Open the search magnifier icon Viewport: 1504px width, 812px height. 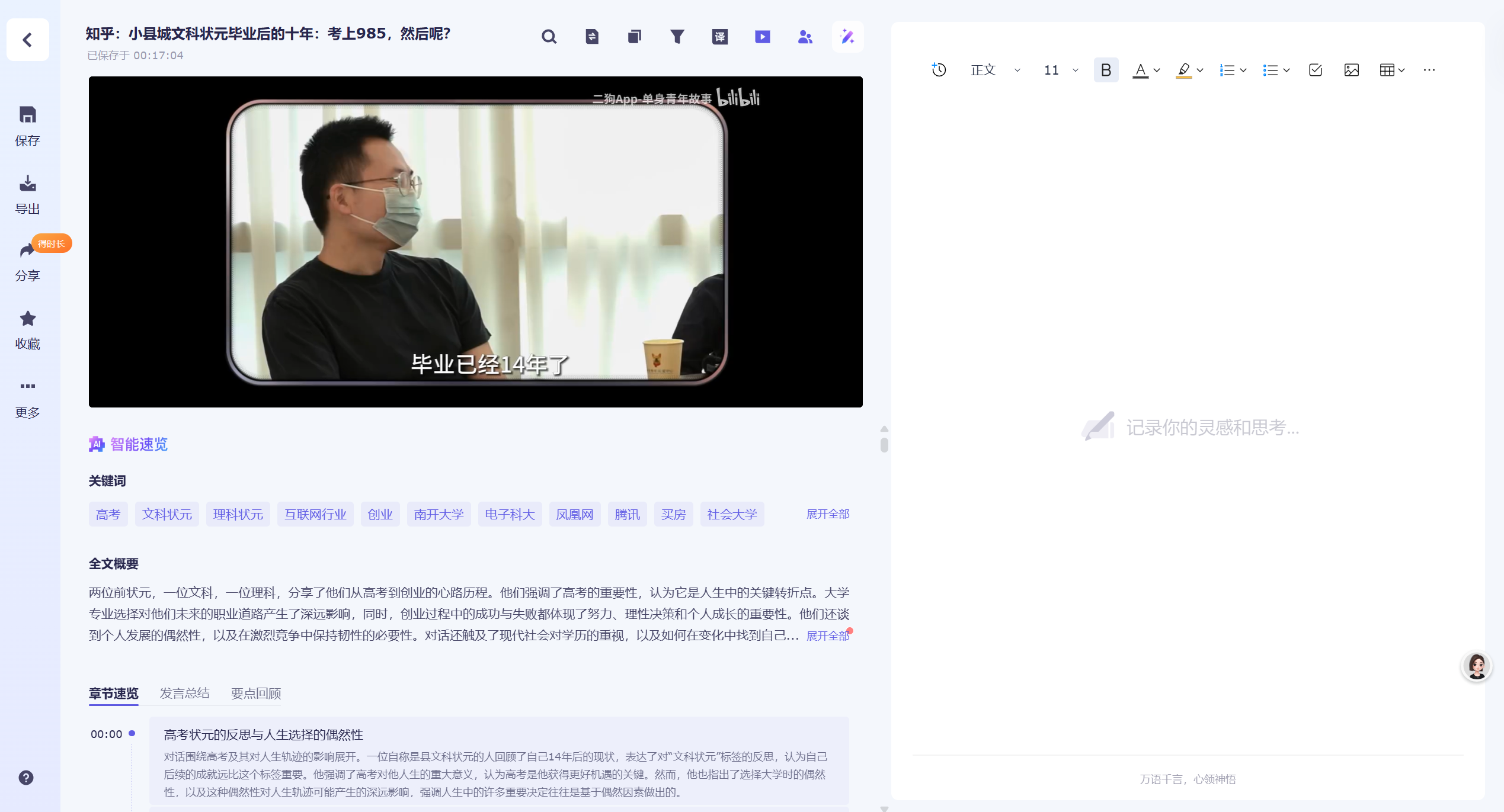click(x=549, y=37)
